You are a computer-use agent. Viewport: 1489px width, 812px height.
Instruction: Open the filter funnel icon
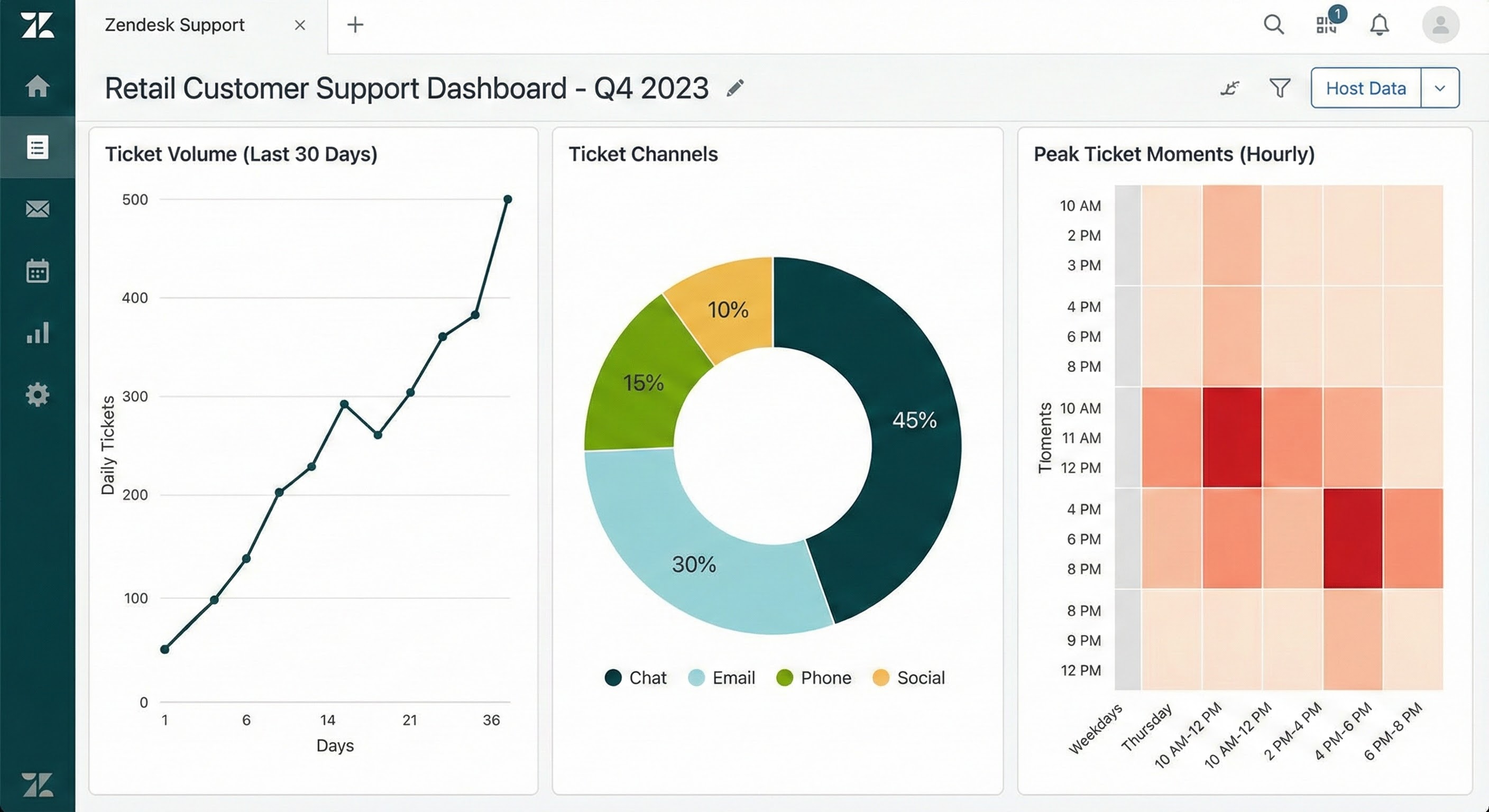(x=1280, y=88)
